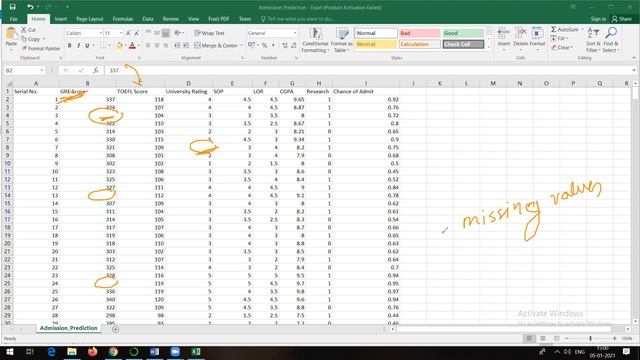Switch to the Insert tab
The width and height of the screenshot is (640, 360).
(x=61, y=19)
